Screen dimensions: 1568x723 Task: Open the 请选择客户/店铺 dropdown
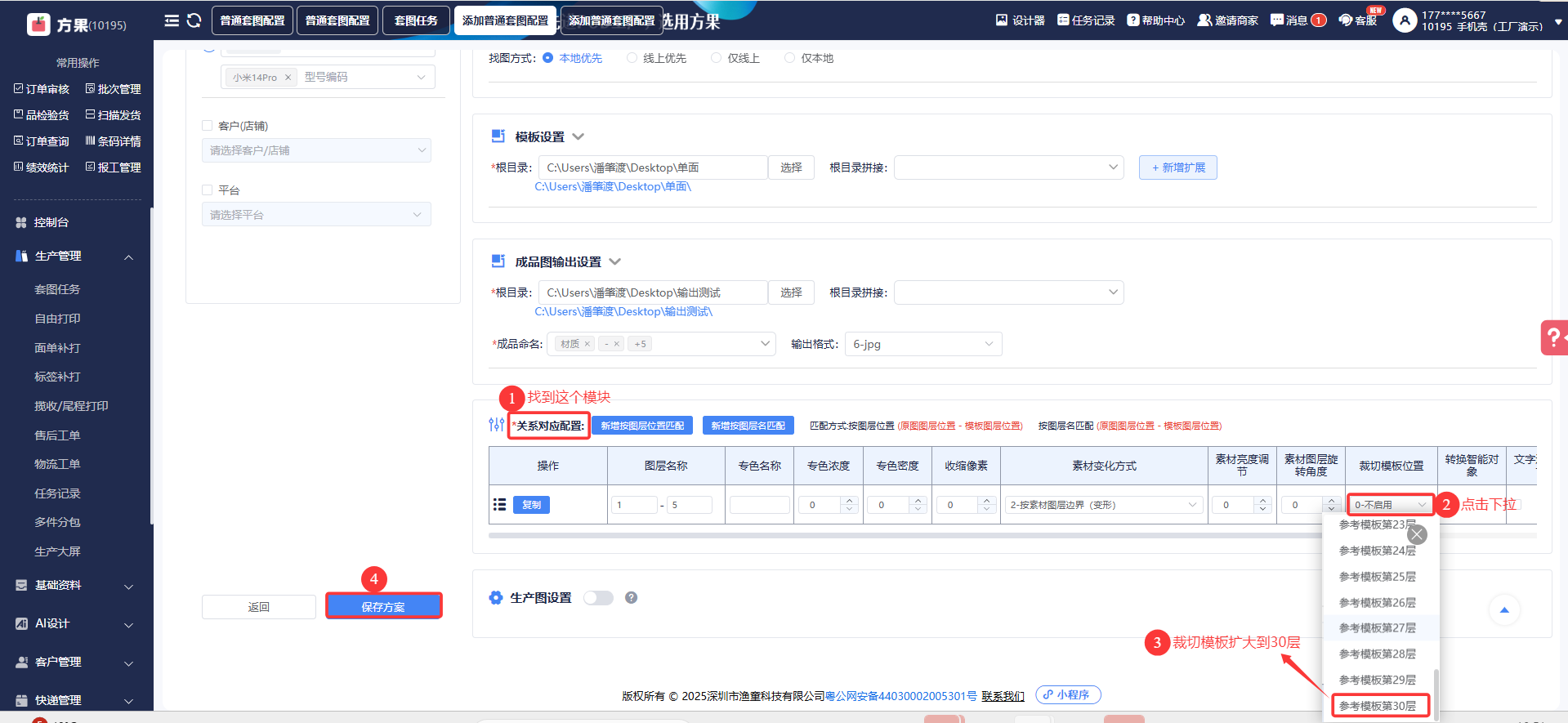coord(316,150)
